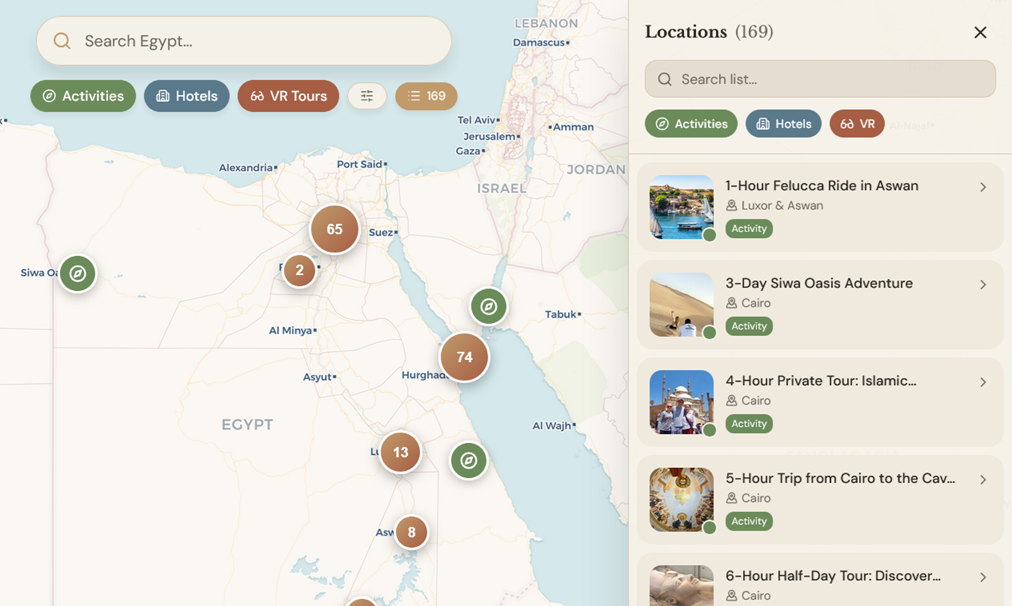Click the 8 locations cluster near Aswan

pos(411,532)
